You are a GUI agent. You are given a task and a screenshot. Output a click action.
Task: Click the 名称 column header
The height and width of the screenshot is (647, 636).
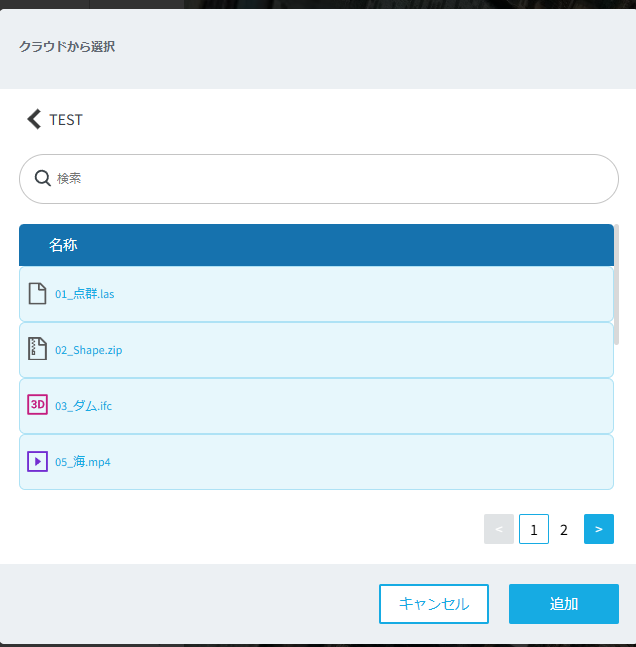63,245
